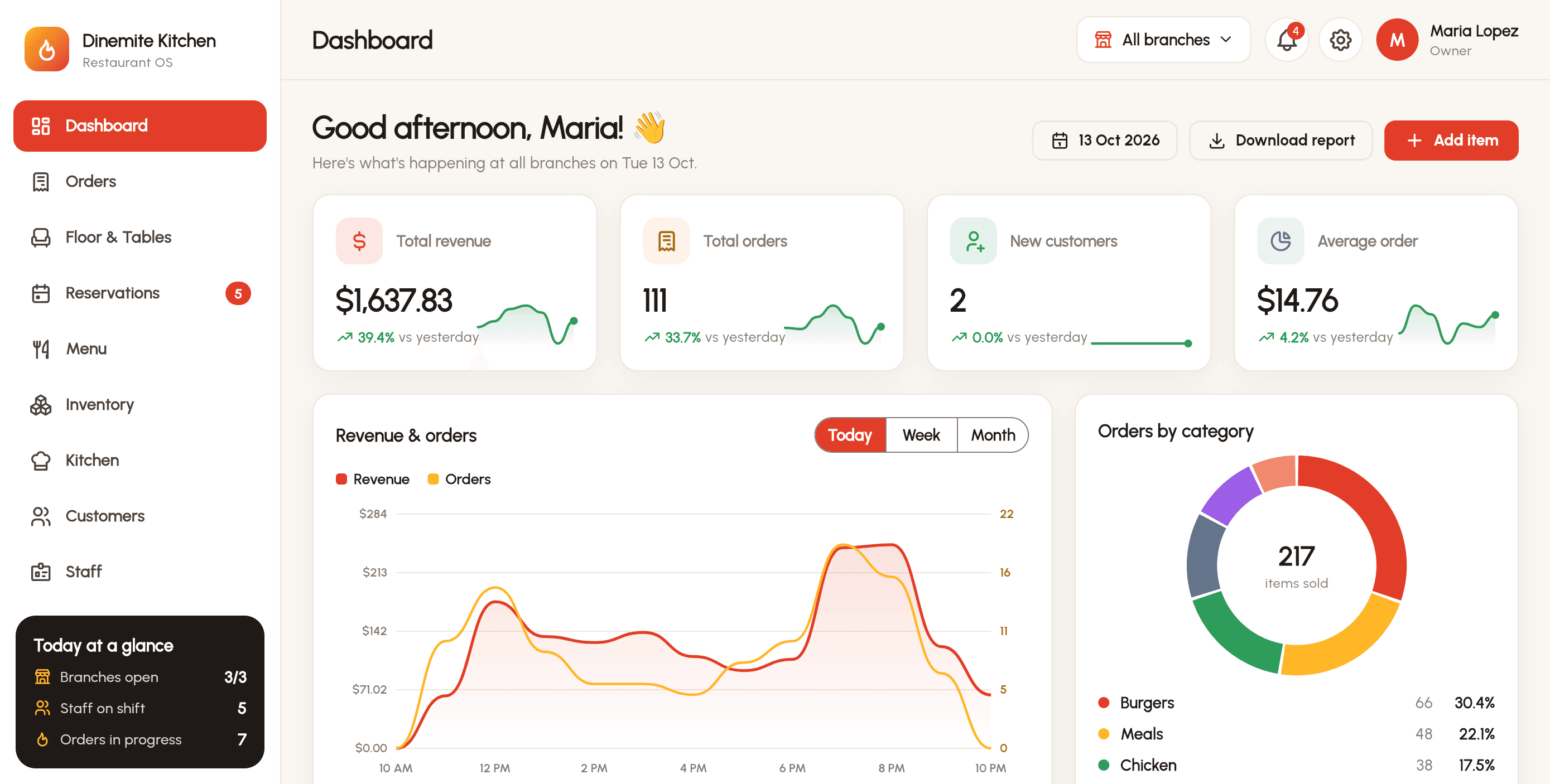
Task: Click the Total revenue dollar icon
Action: pyautogui.click(x=359, y=241)
